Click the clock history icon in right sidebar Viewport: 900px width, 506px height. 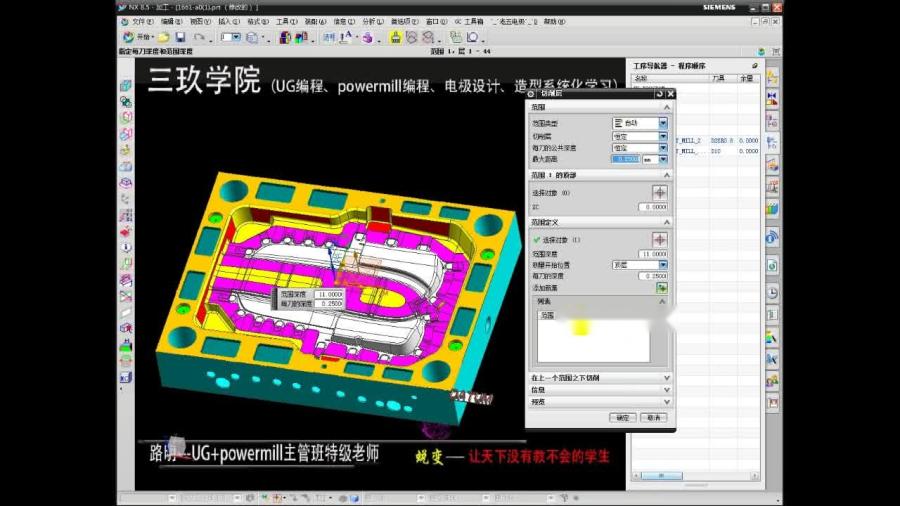click(x=772, y=293)
